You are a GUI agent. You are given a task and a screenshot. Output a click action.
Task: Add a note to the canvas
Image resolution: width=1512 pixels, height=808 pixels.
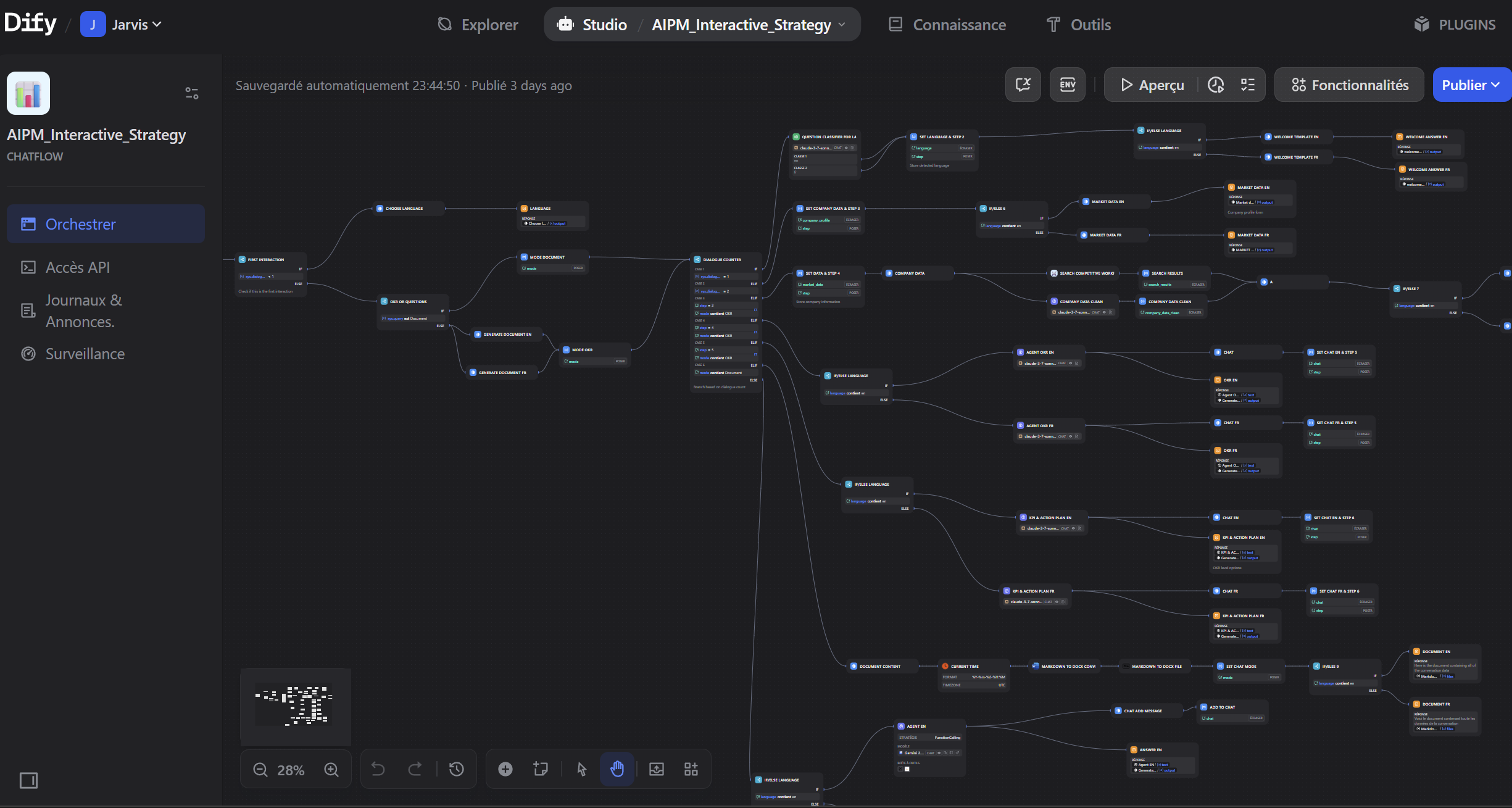pyautogui.click(x=541, y=769)
